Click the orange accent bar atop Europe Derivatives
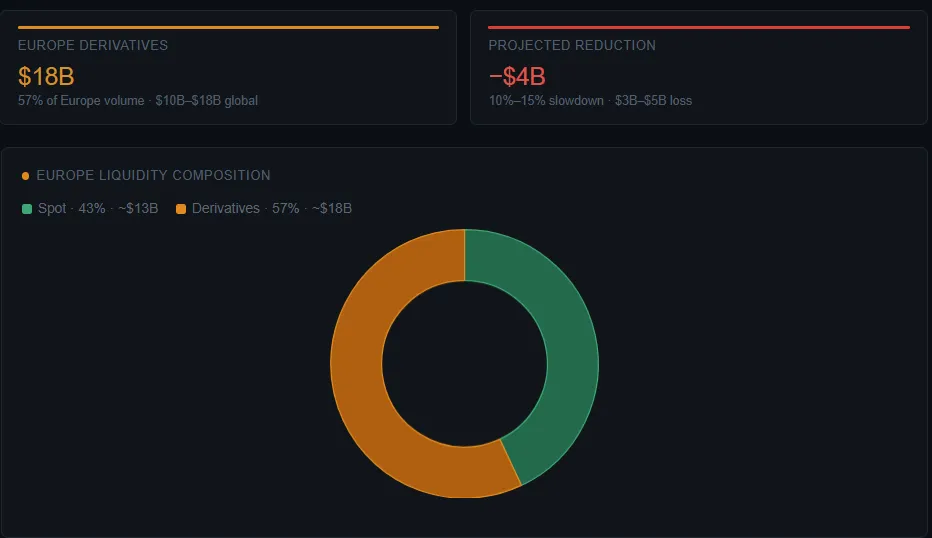932x538 pixels. (228, 27)
